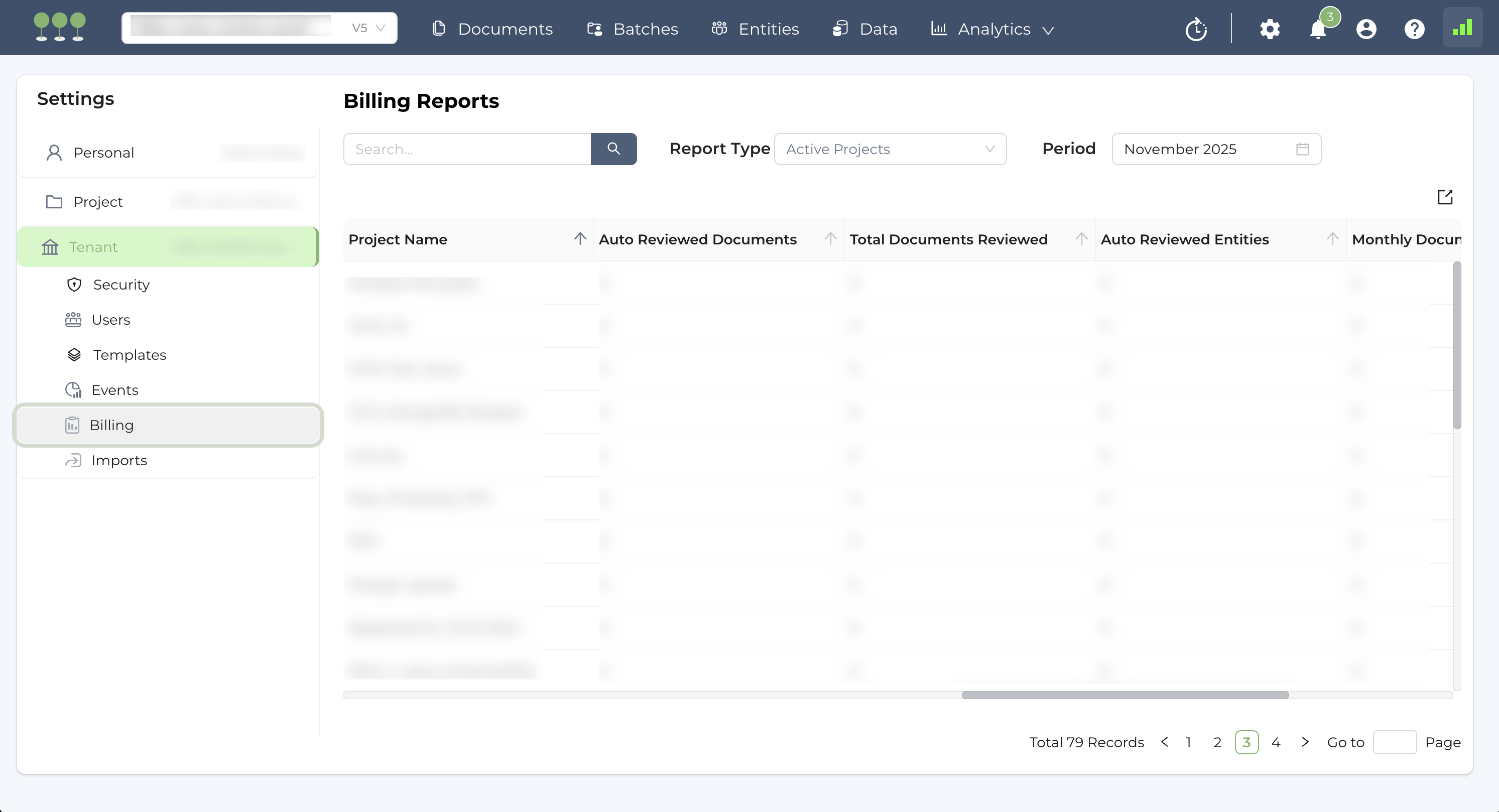Sort by Project Name column arrow
Image resolution: width=1499 pixels, height=812 pixels.
580,238
